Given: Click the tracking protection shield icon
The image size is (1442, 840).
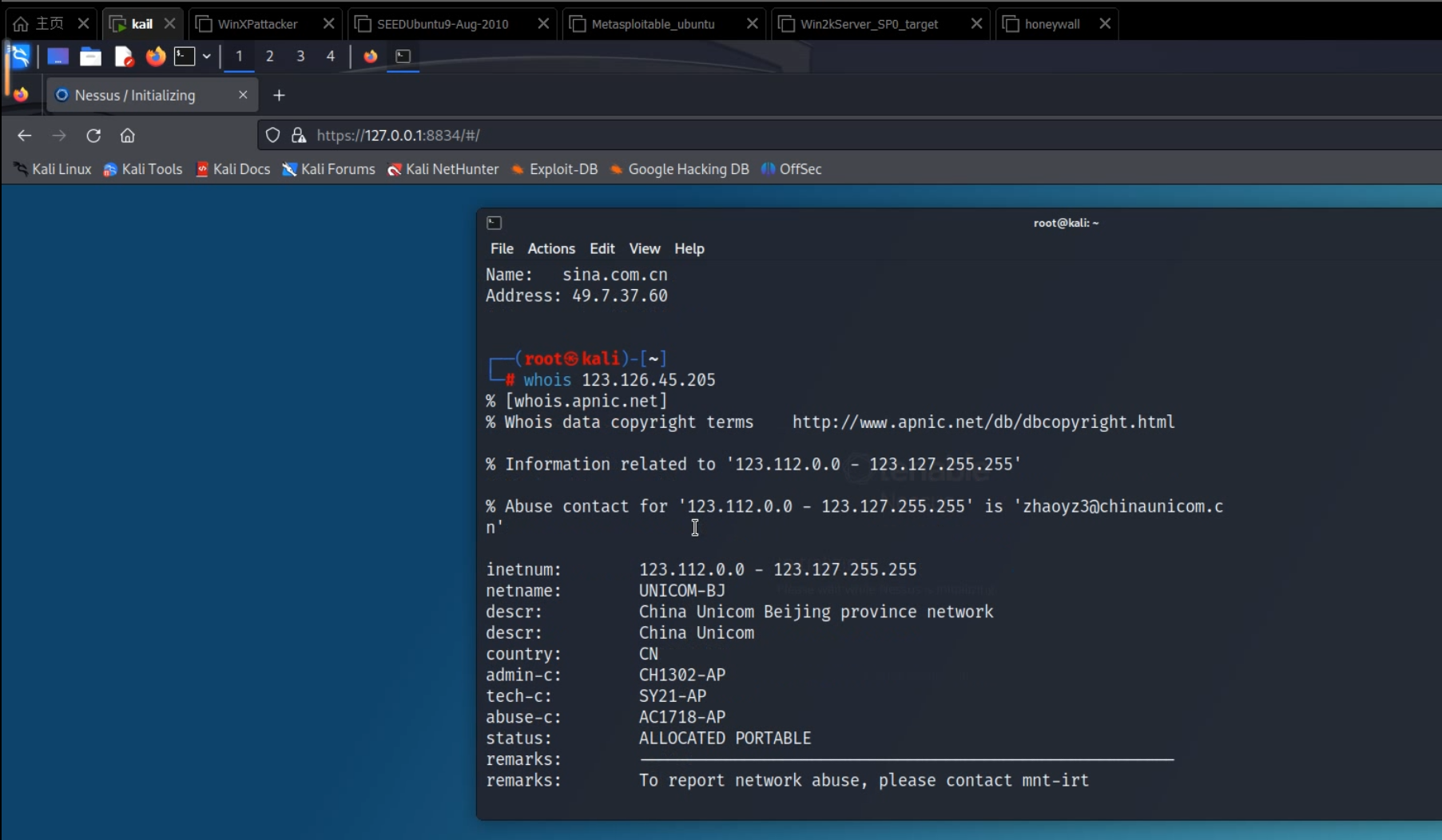Looking at the screenshot, I should tap(273, 136).
